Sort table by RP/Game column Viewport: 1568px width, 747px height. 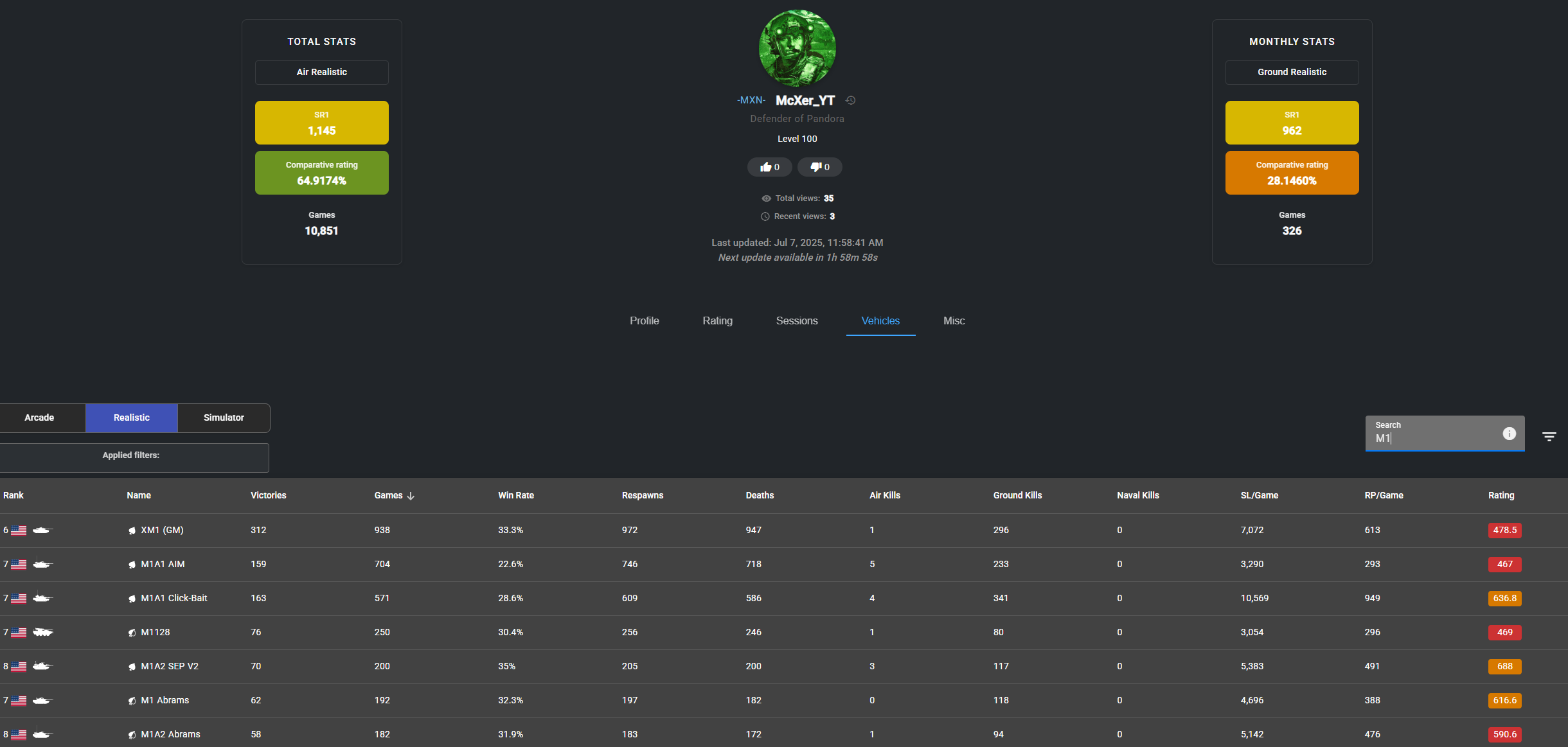(1384, 495)
